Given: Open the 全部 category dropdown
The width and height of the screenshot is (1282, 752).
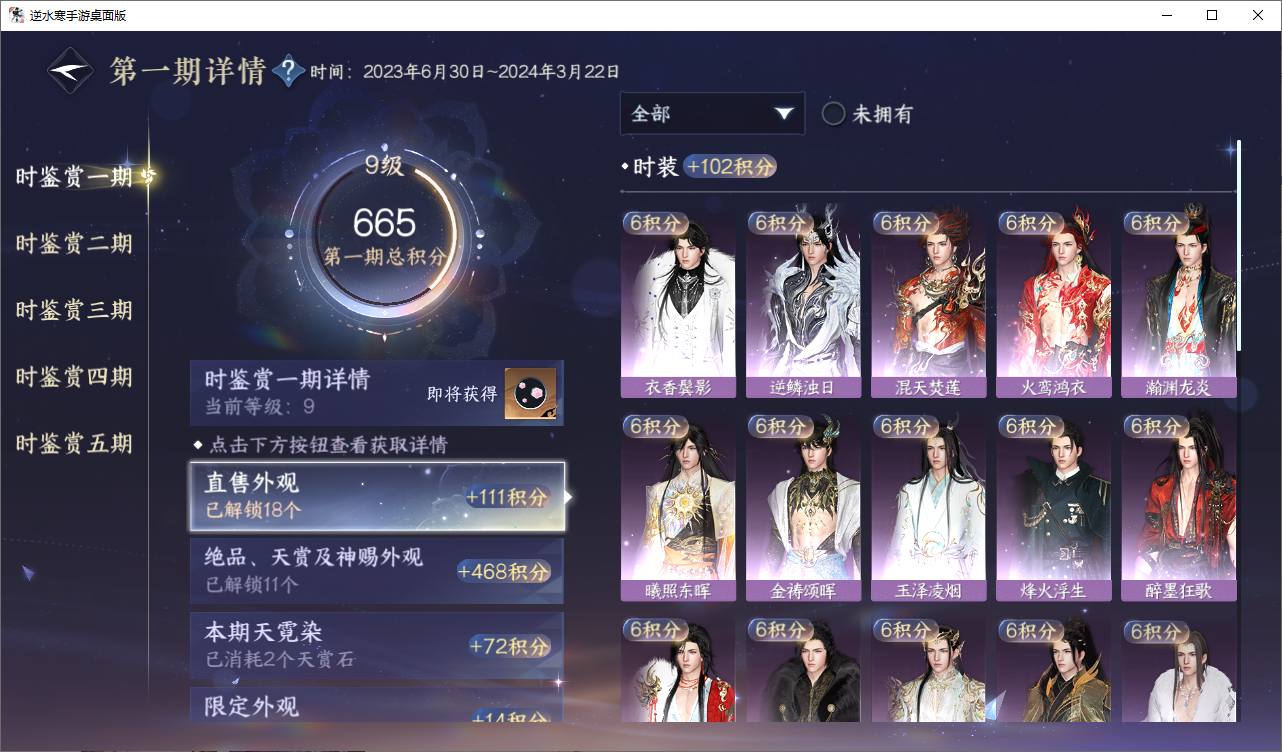Looking at the screenshot, I should pyautogui.click(x=712, y=114).
